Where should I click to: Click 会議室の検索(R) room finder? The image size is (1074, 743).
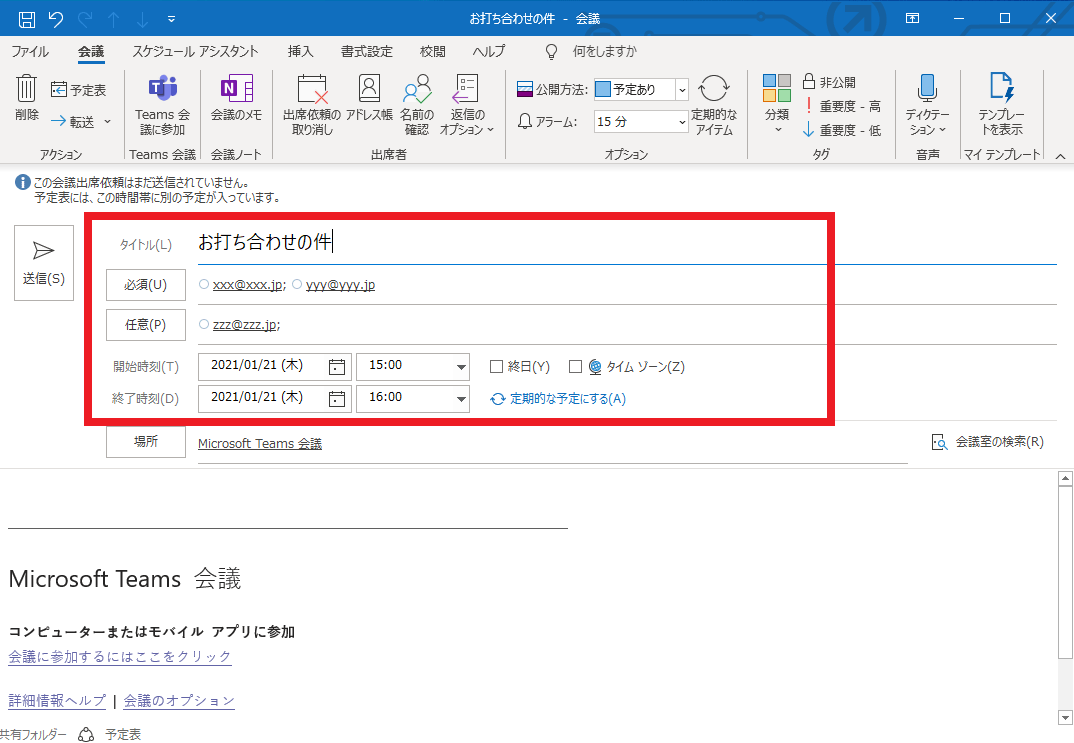point(988,442)
